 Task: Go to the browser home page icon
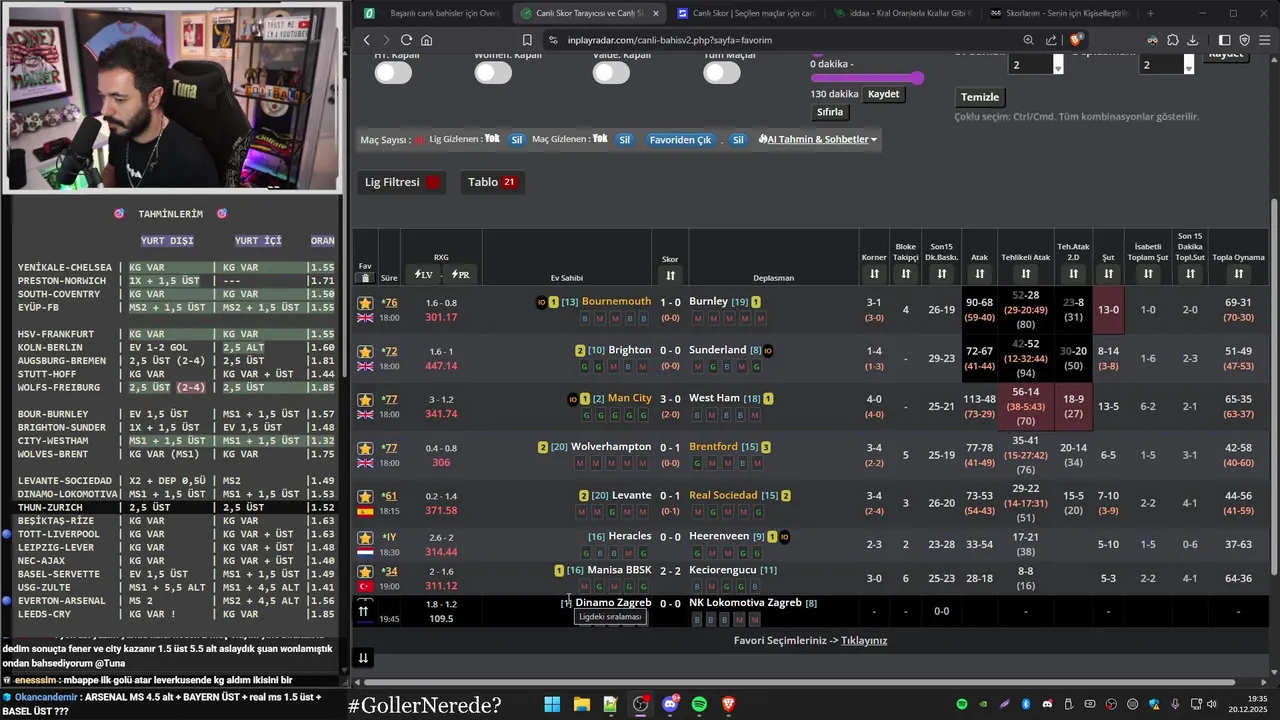[426, 40]
